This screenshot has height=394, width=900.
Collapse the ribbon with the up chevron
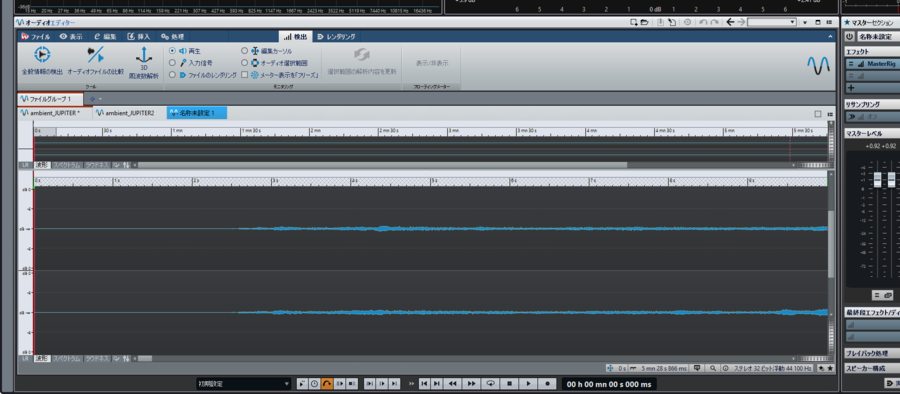pos(831,36)
